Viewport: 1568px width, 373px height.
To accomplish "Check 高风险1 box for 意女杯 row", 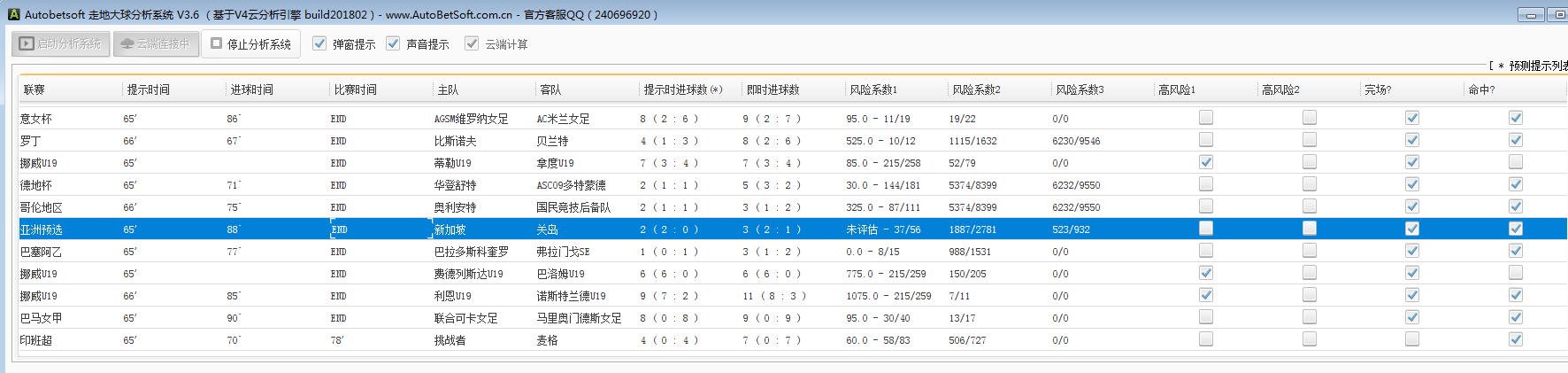I will [1206, 118].
